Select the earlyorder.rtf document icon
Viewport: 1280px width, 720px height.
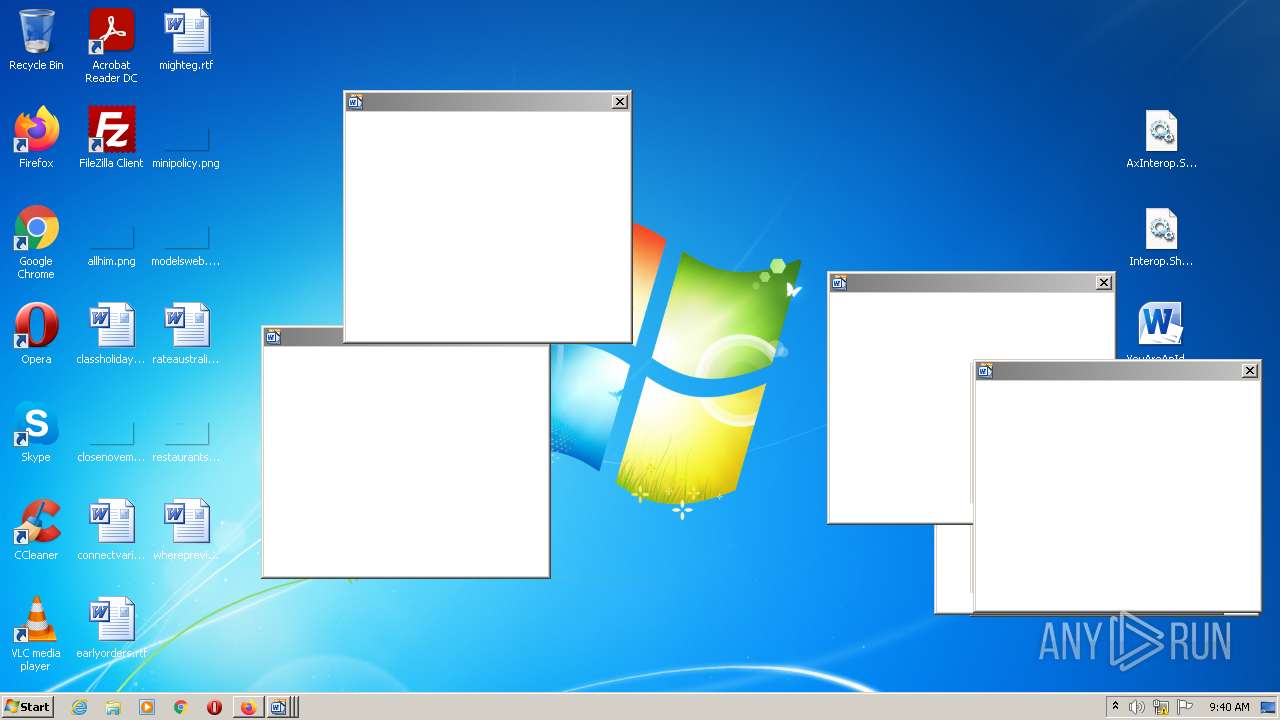pos(111,628)
